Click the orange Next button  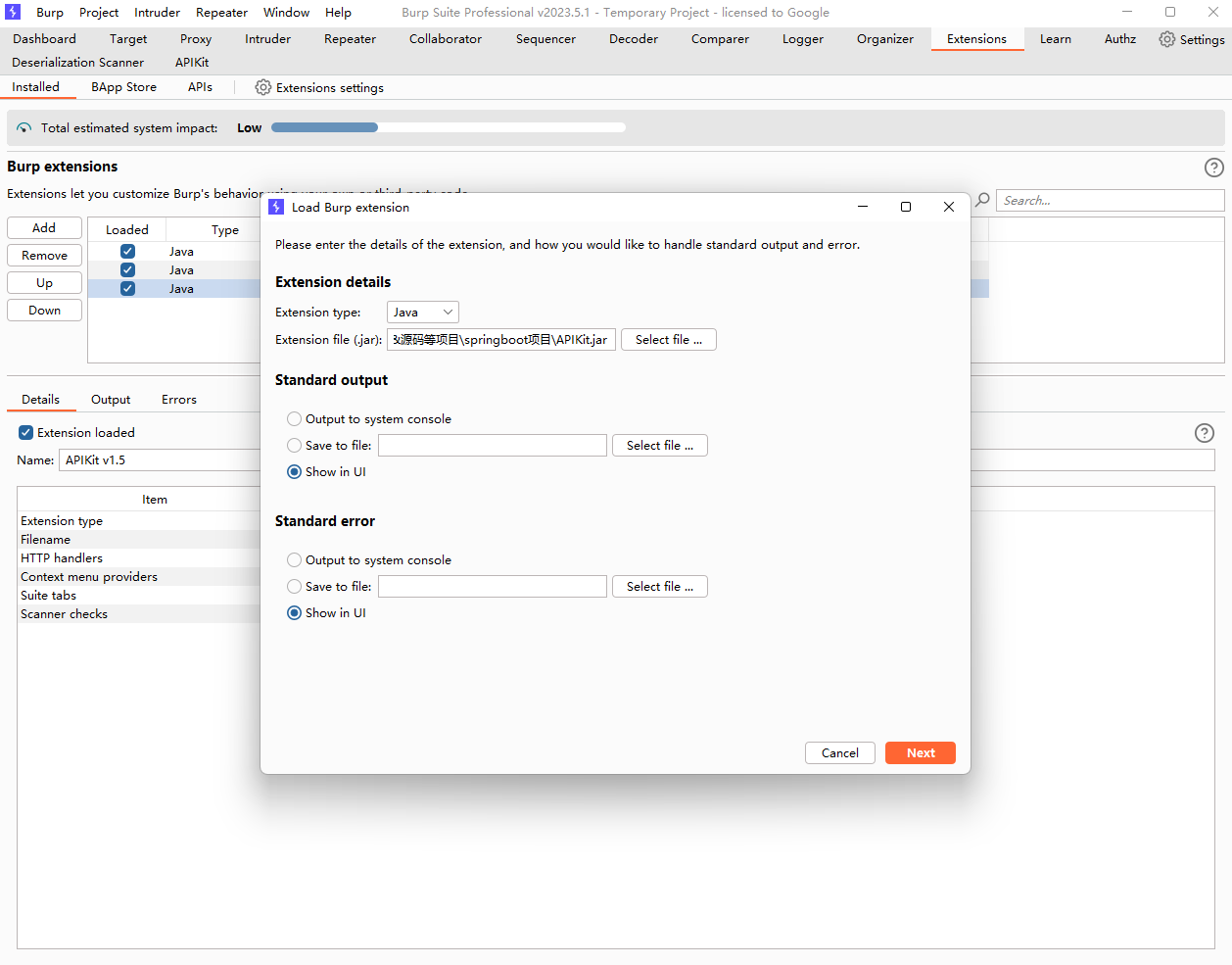click(x=921, y=753)
